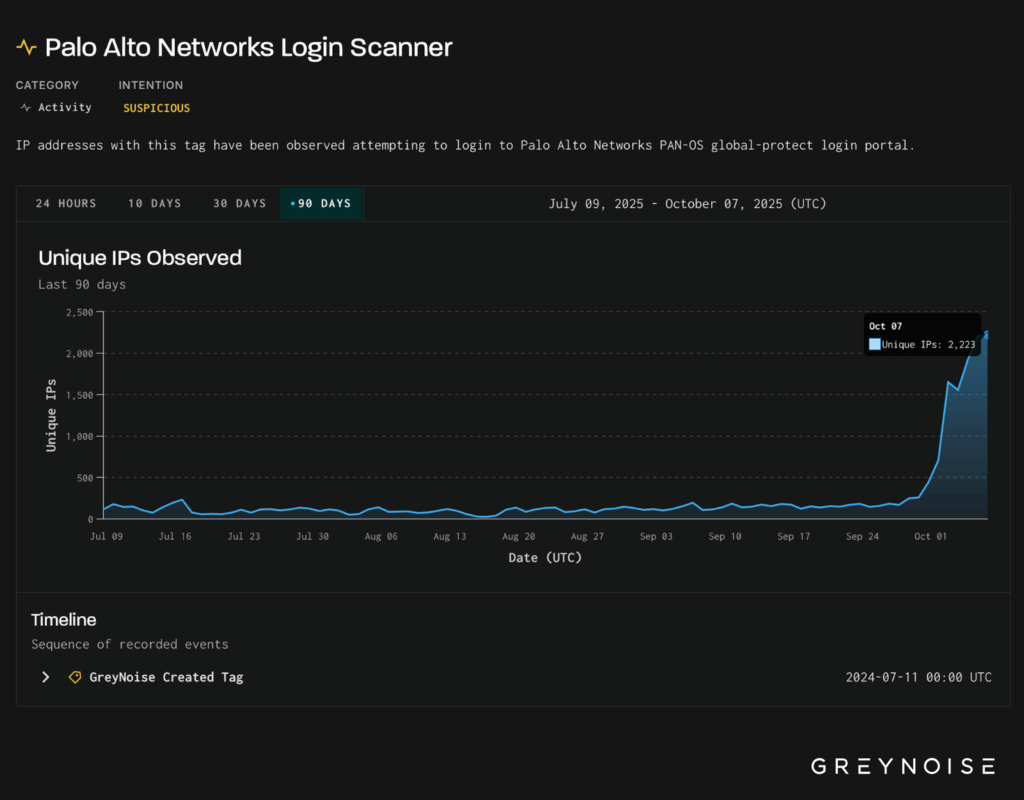The height and width of the screenshot is (800, 1024).
Task: Click the 2,500 y-axis value
Action: pos(80,313)
